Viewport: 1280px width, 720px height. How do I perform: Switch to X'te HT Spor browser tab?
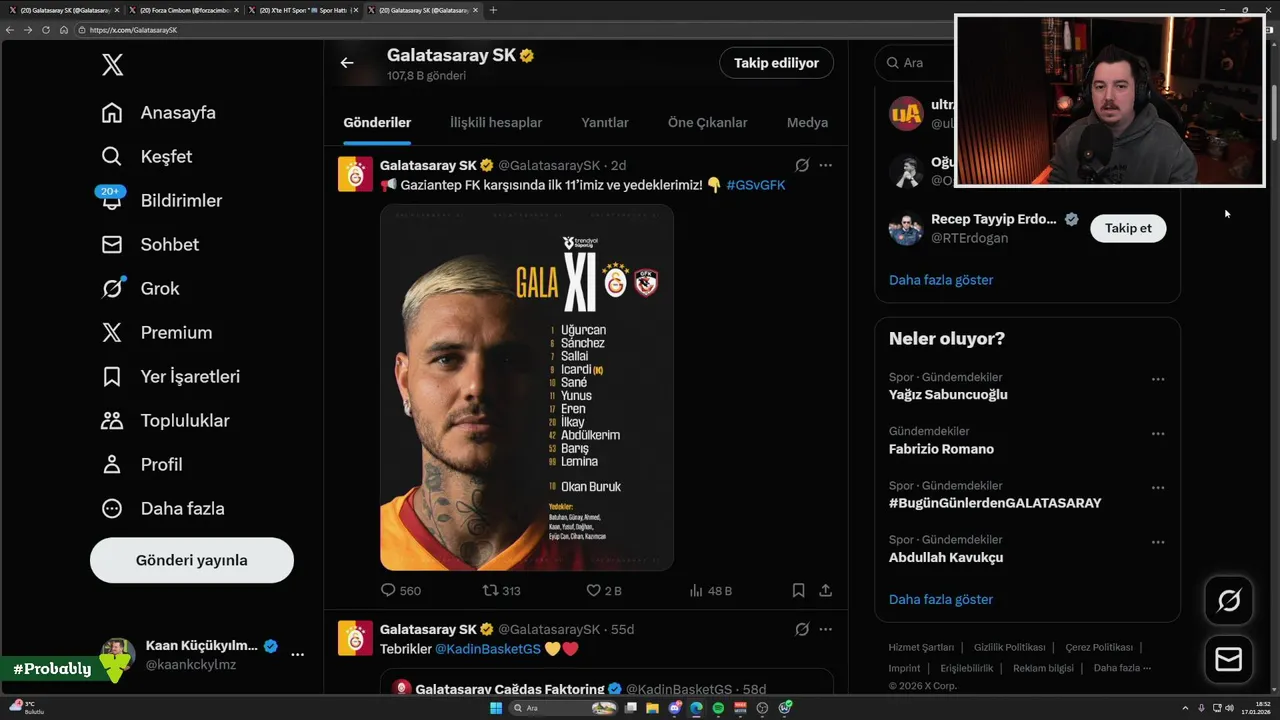coord(303,10)
